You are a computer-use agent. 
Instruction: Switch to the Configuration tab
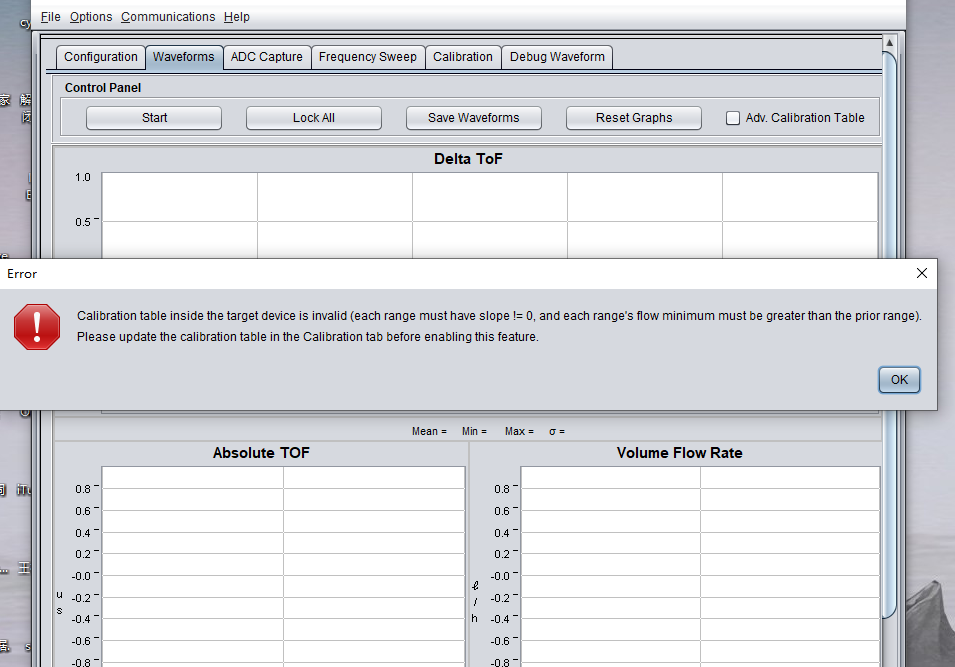click(x=100, y=57)
